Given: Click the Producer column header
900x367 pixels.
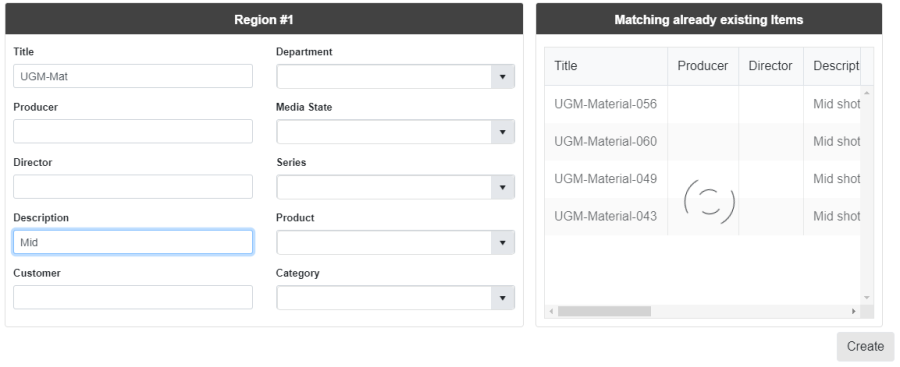Looking at the screenshot, I should (703, 66).
